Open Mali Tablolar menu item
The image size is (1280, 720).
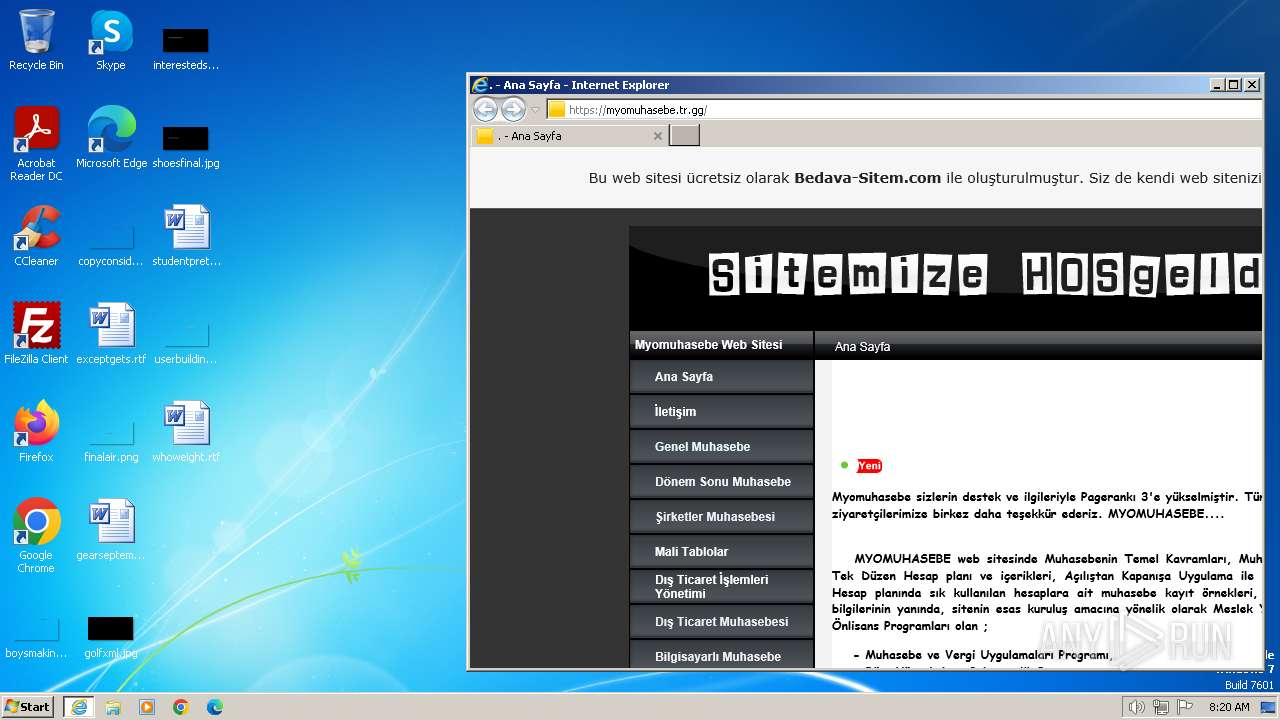click(721, 552)
